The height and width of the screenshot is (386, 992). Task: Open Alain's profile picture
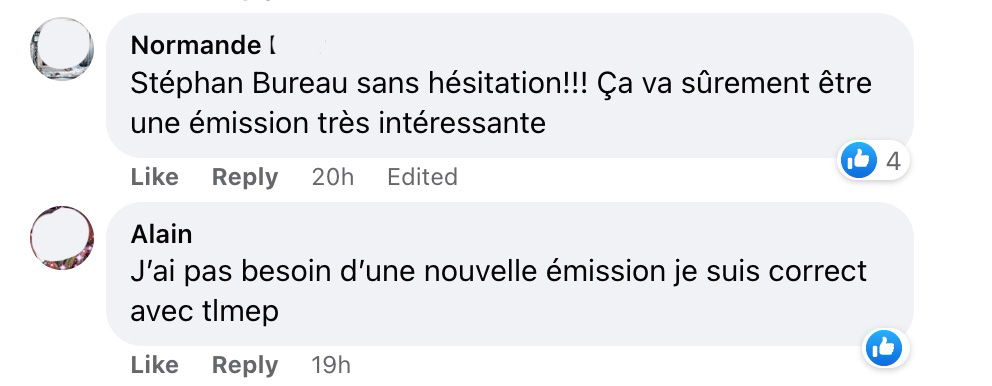click(x=61, y=237)
